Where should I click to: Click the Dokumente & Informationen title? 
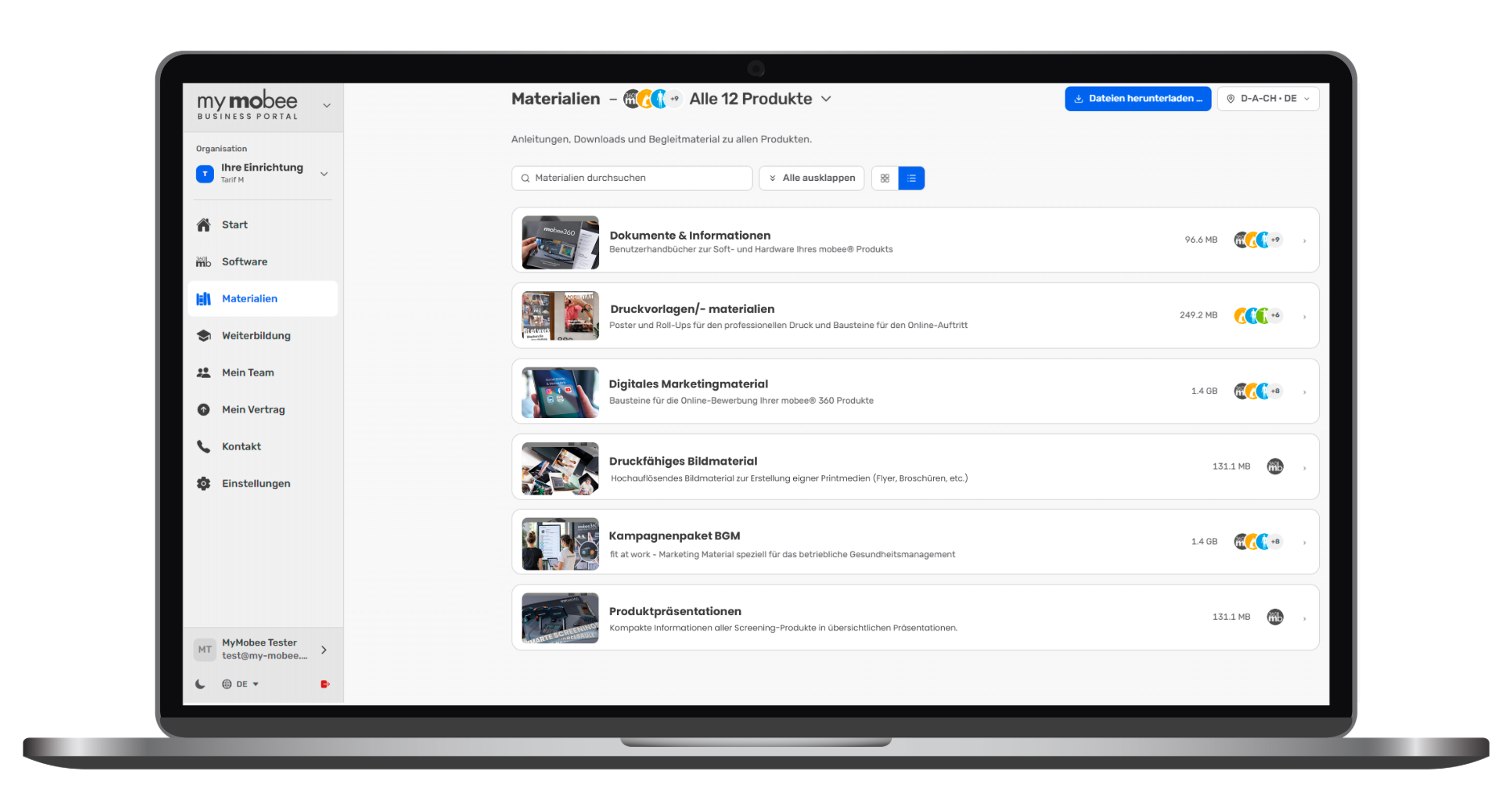690,236
